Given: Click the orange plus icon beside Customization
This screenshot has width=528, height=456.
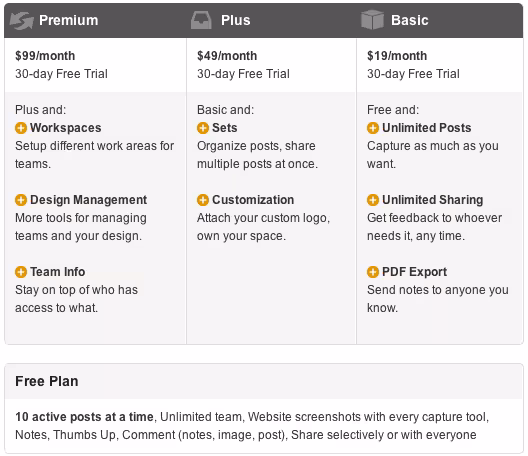Looking at the screenshot, I should point(203,200).
